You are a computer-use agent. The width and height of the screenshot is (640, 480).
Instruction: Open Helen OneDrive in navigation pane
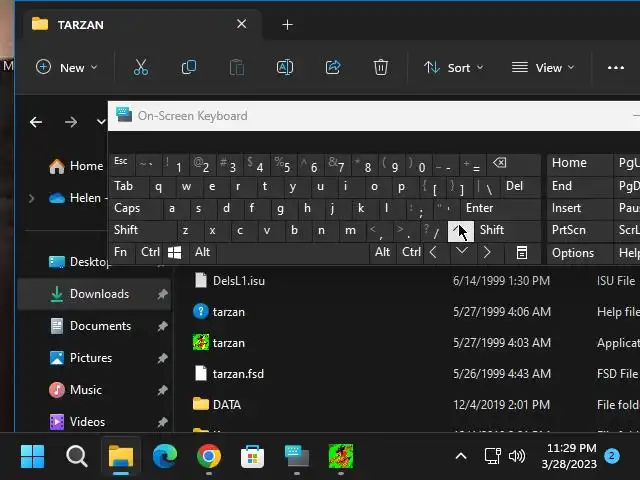coord(78,198)
